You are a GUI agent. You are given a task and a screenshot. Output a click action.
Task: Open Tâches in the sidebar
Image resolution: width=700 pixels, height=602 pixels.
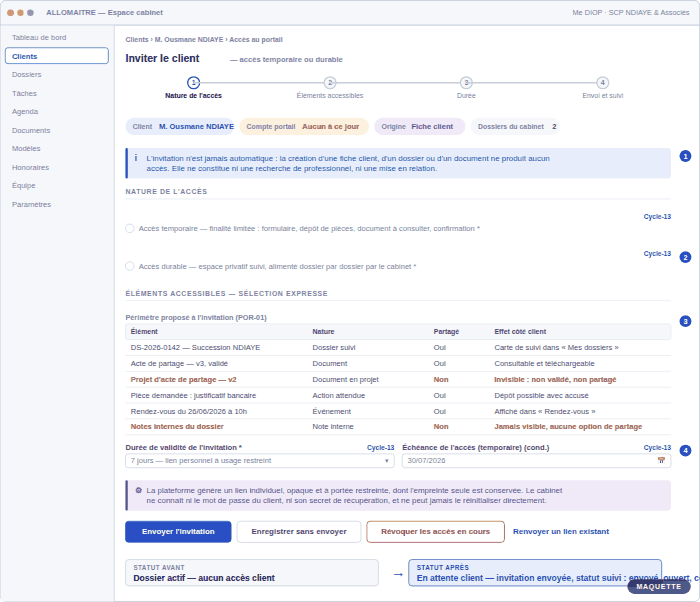(x=24, y=93)
